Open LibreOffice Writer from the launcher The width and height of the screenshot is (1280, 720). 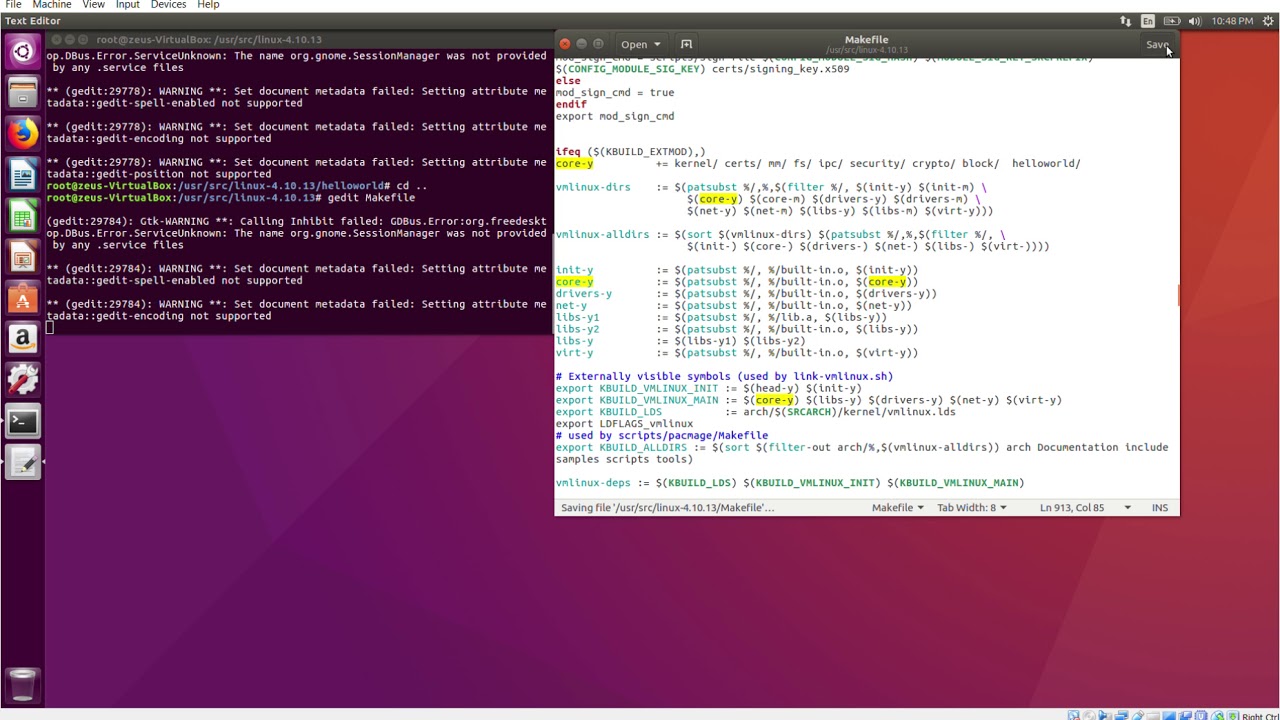tap(22, 175)
